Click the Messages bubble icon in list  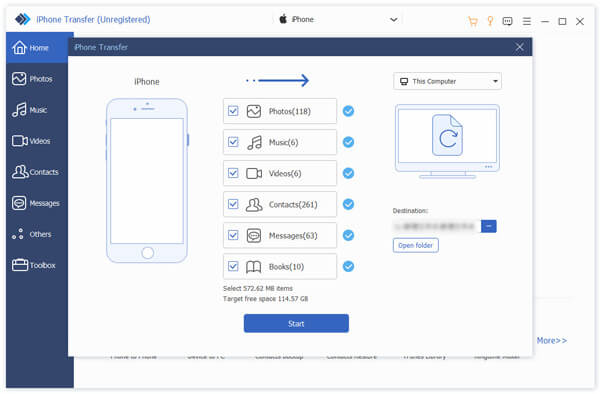pos(254,236)
